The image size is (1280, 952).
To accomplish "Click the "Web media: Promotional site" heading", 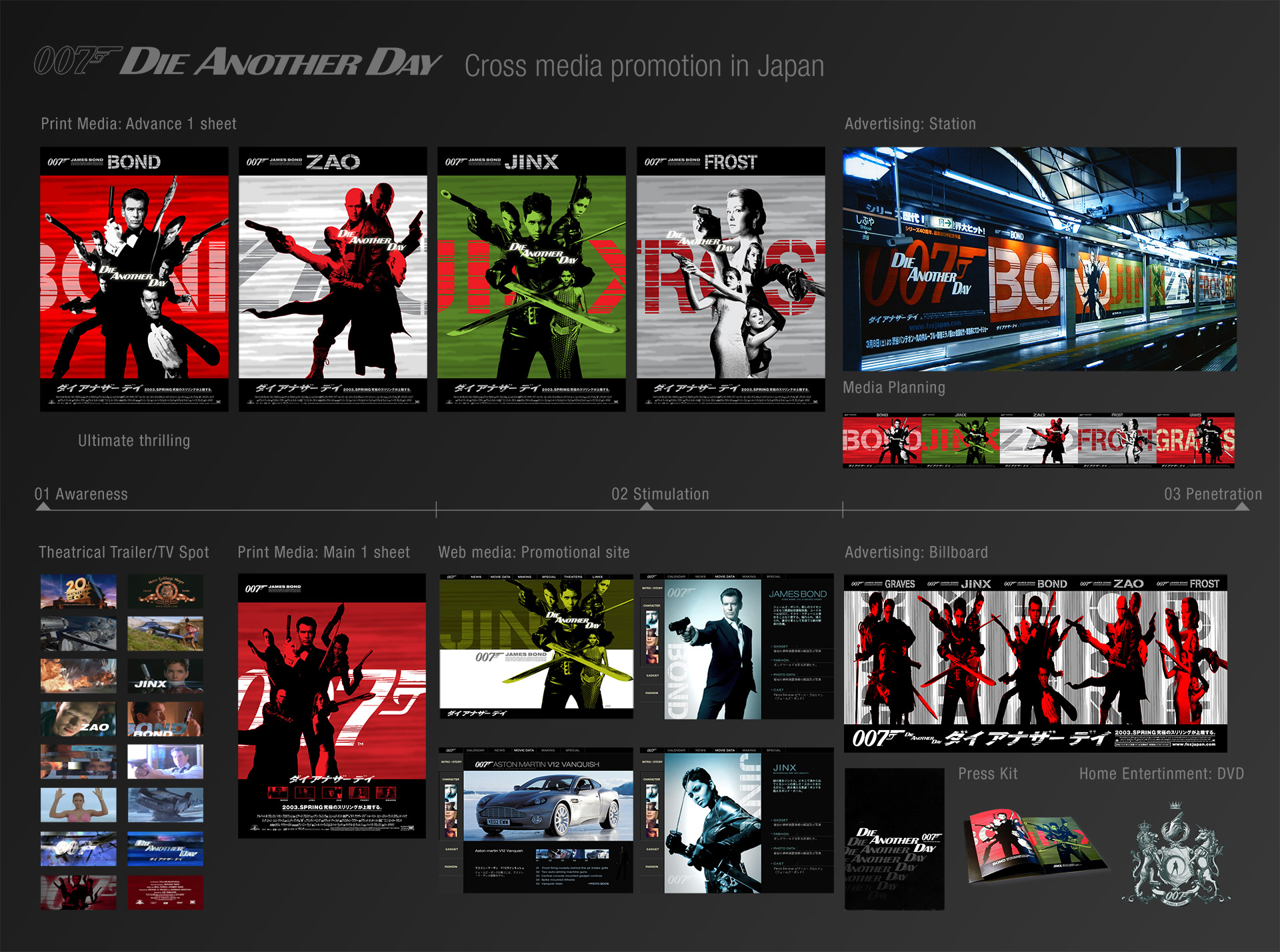I will [x=534, y=552].
